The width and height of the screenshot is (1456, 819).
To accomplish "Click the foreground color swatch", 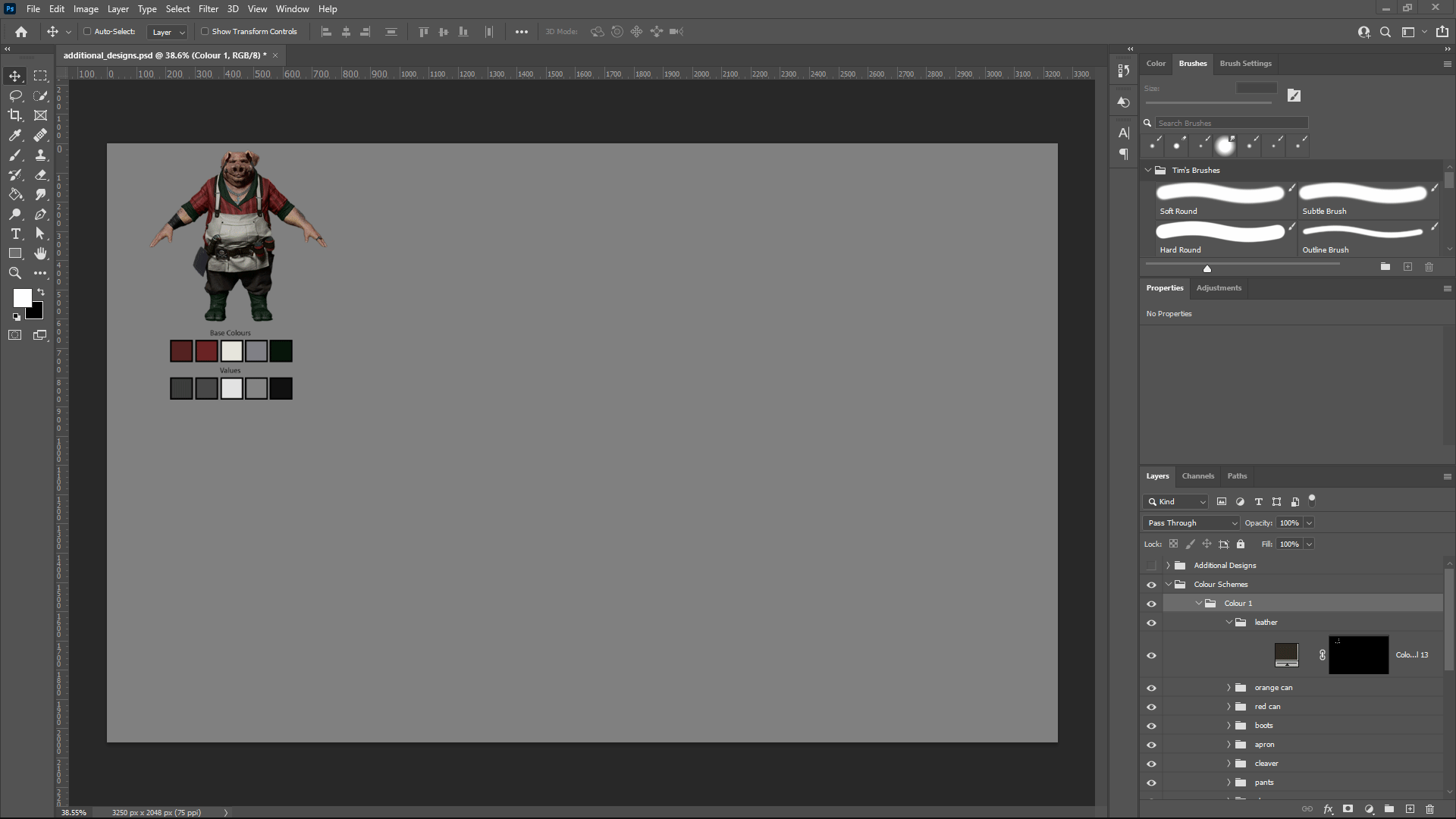I will (21, 297).
